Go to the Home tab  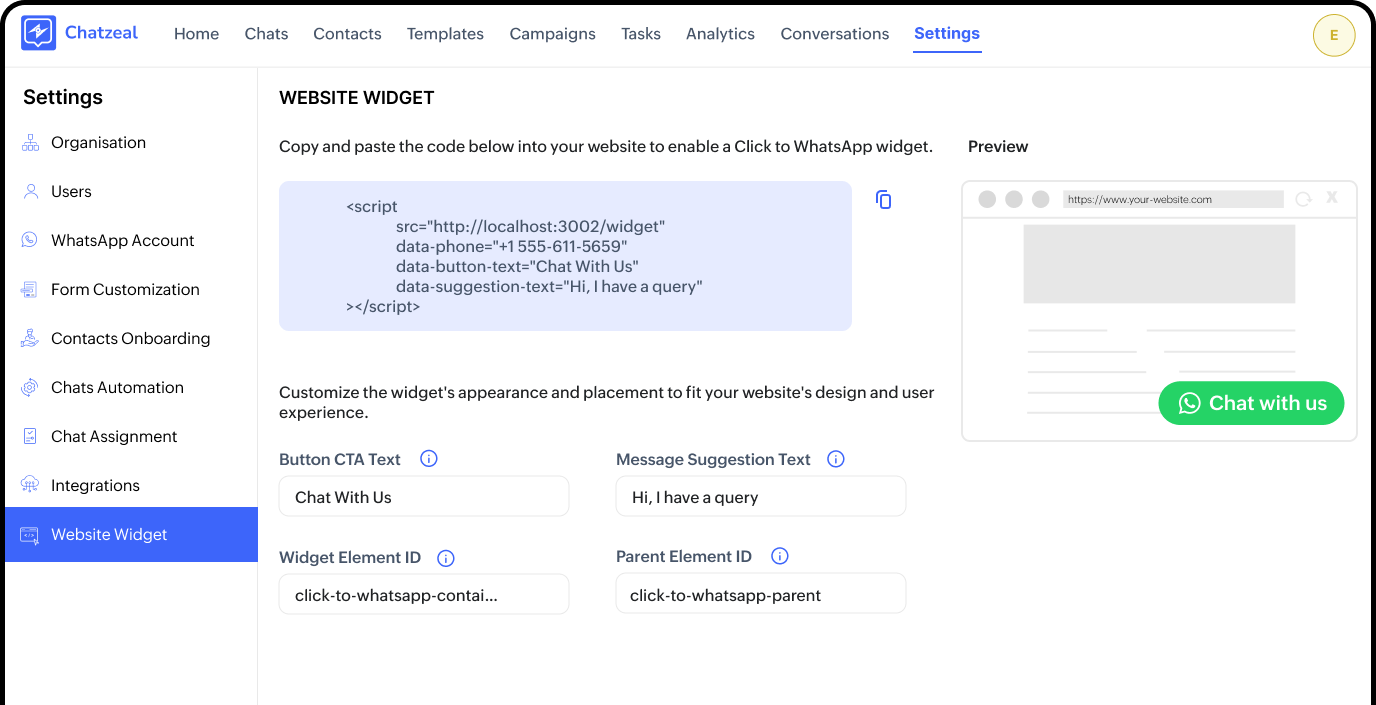(x=196, y=34)
